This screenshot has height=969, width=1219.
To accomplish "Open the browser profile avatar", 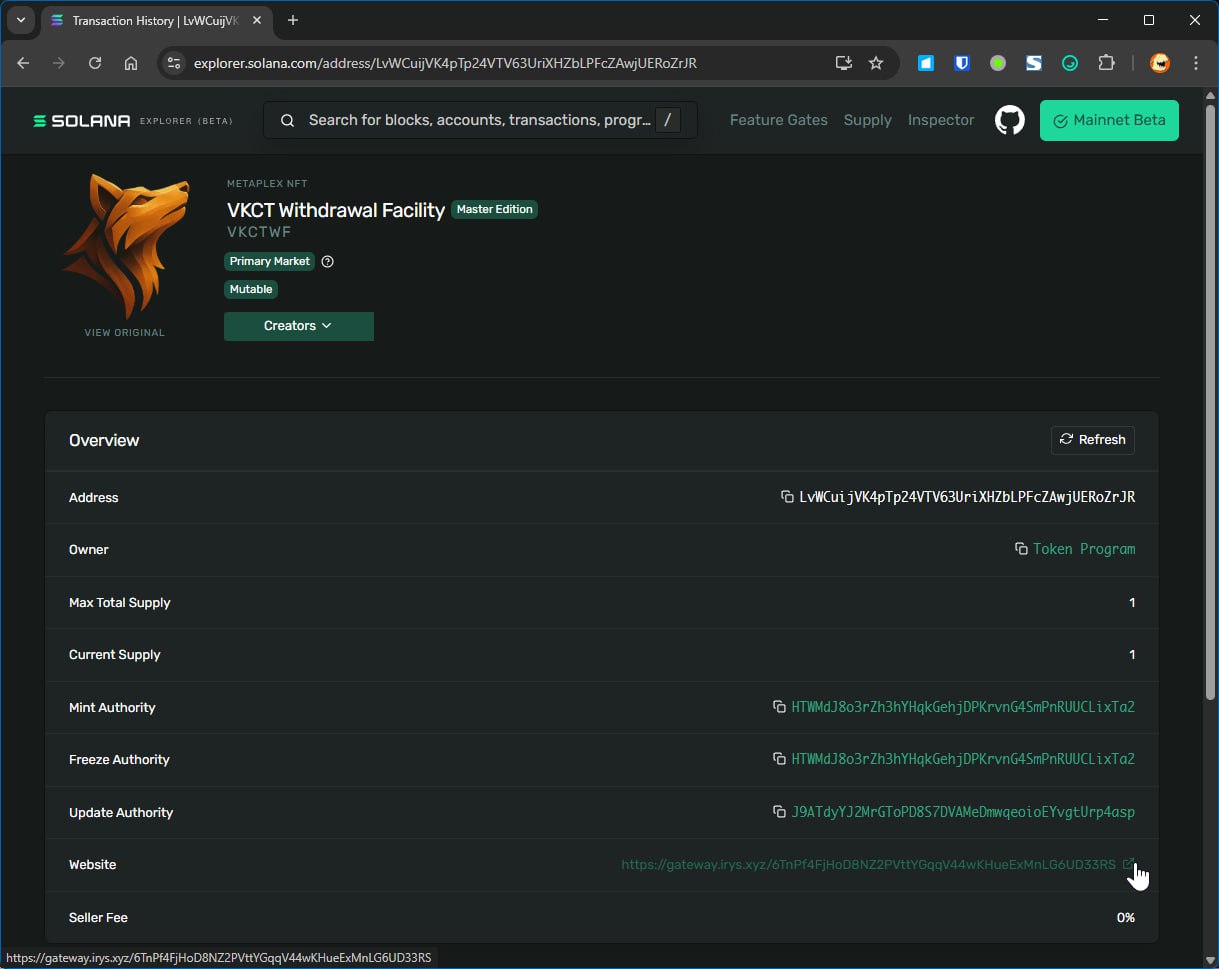I will pos(1160,63).
